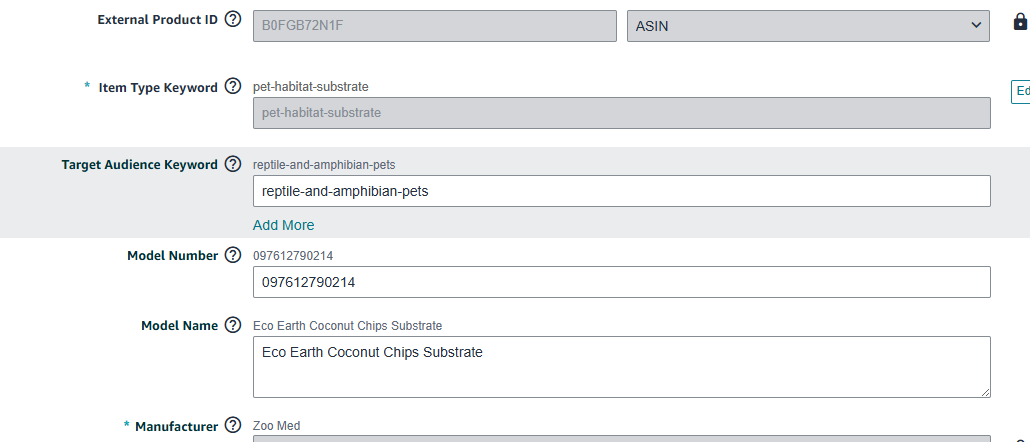
Task: Expand the ASIN product ID type dropdown
Action: coord(808,26)
